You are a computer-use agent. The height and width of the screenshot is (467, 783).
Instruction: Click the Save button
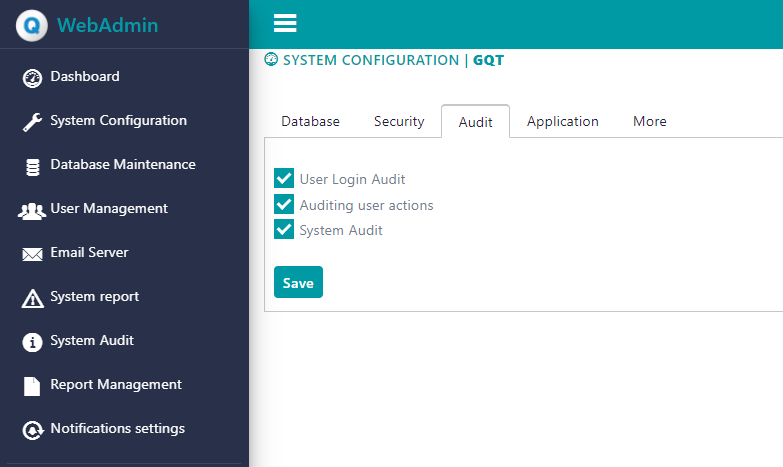[x=298, y=282]
